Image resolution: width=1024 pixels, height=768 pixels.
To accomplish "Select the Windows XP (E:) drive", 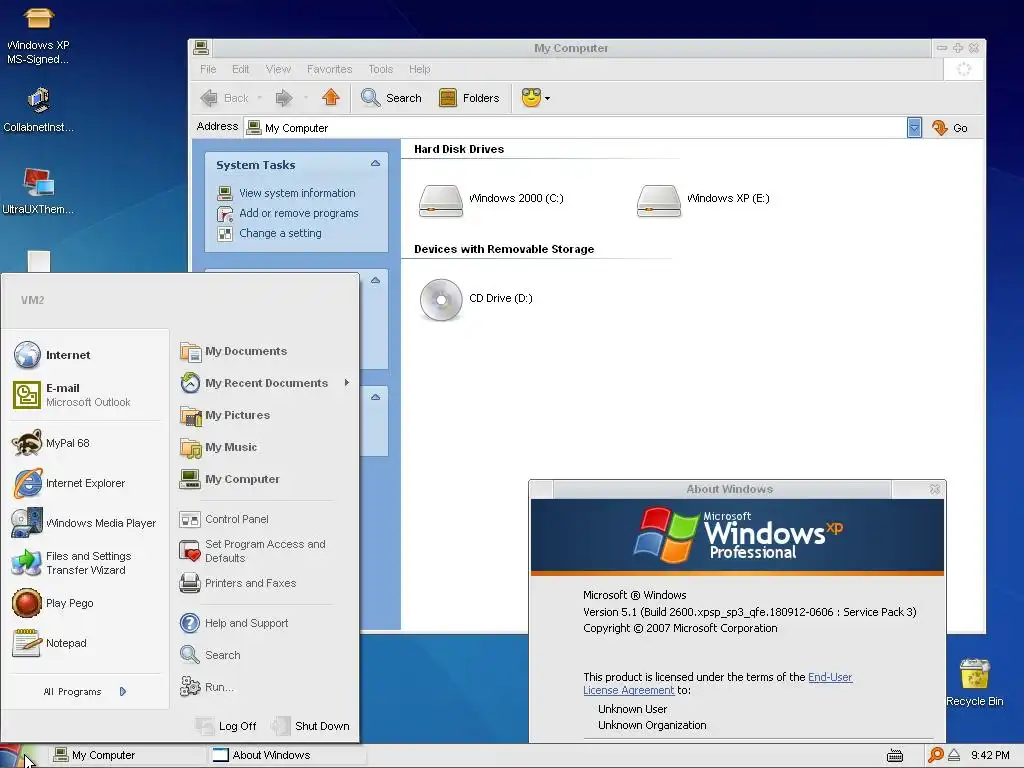I will click(703, 199).
